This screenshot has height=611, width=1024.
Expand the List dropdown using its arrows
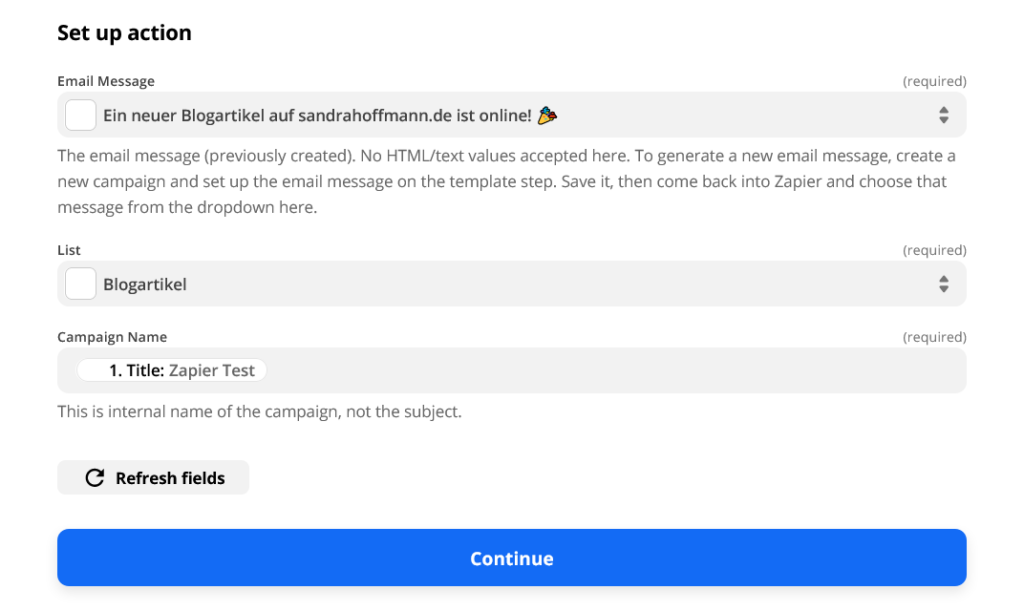pos(943,284)
